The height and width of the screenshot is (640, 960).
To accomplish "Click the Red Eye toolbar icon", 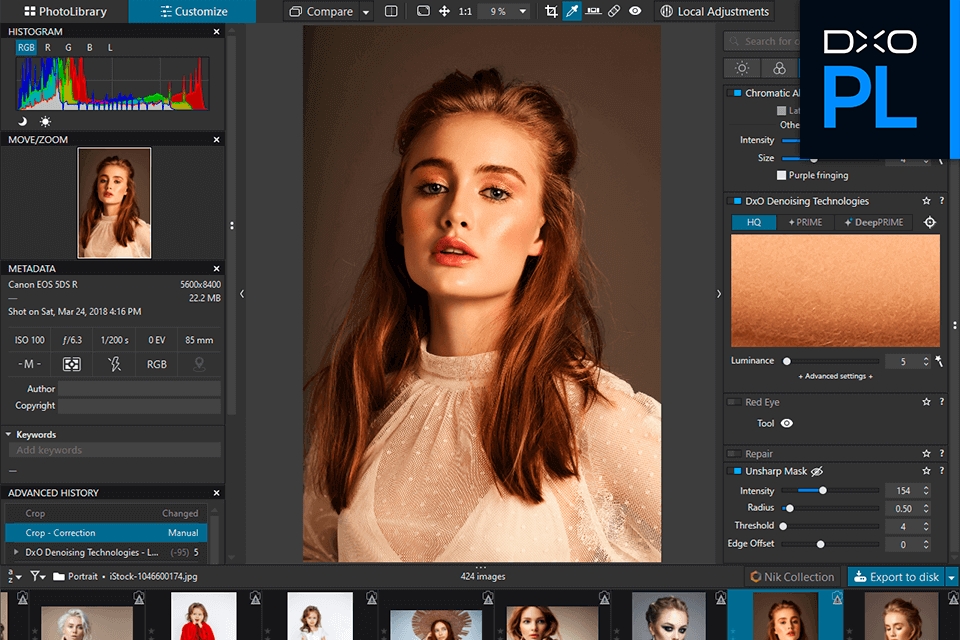I will [635, 12].
